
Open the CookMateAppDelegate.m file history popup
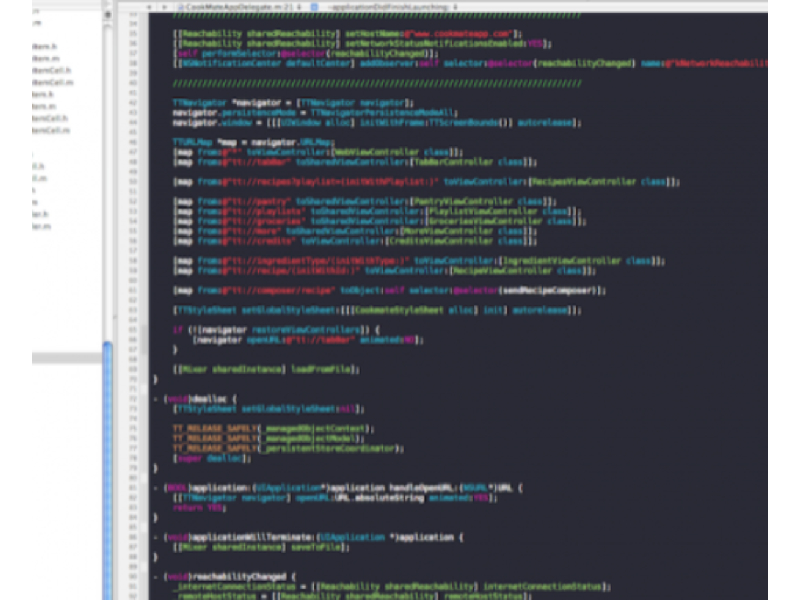click(x=240, y=6)
